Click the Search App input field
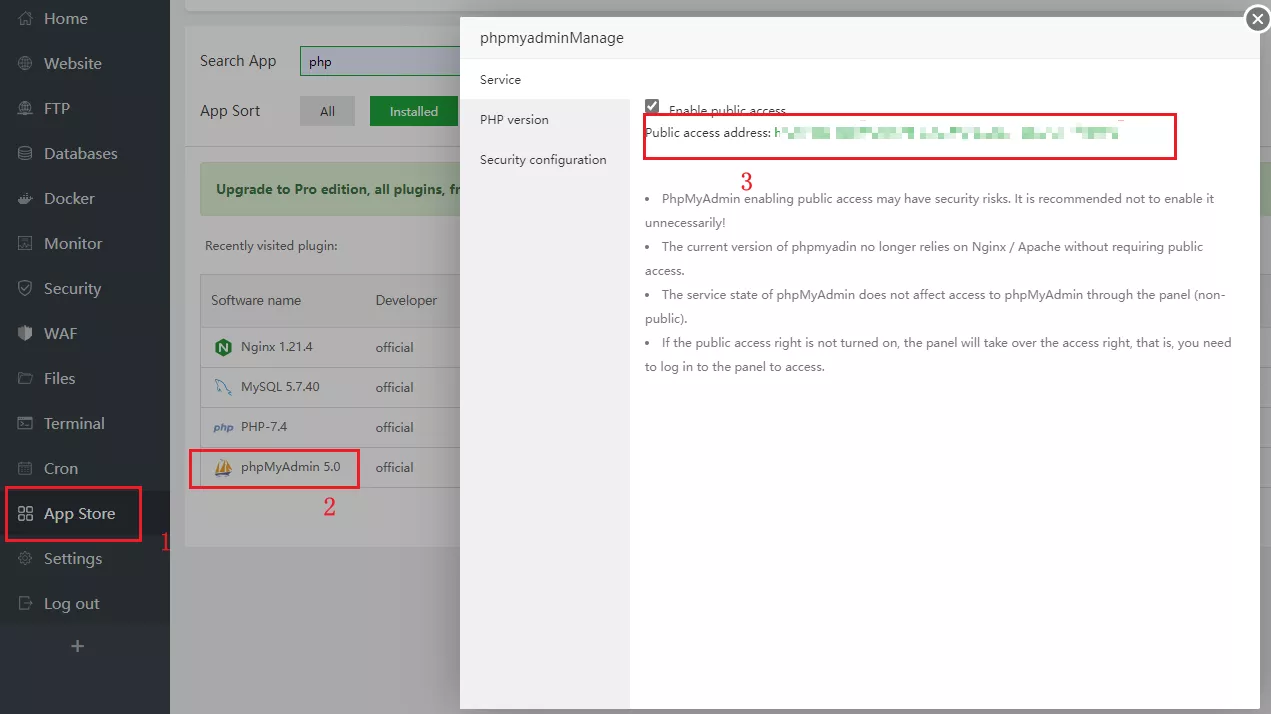 tap(380, 61)
